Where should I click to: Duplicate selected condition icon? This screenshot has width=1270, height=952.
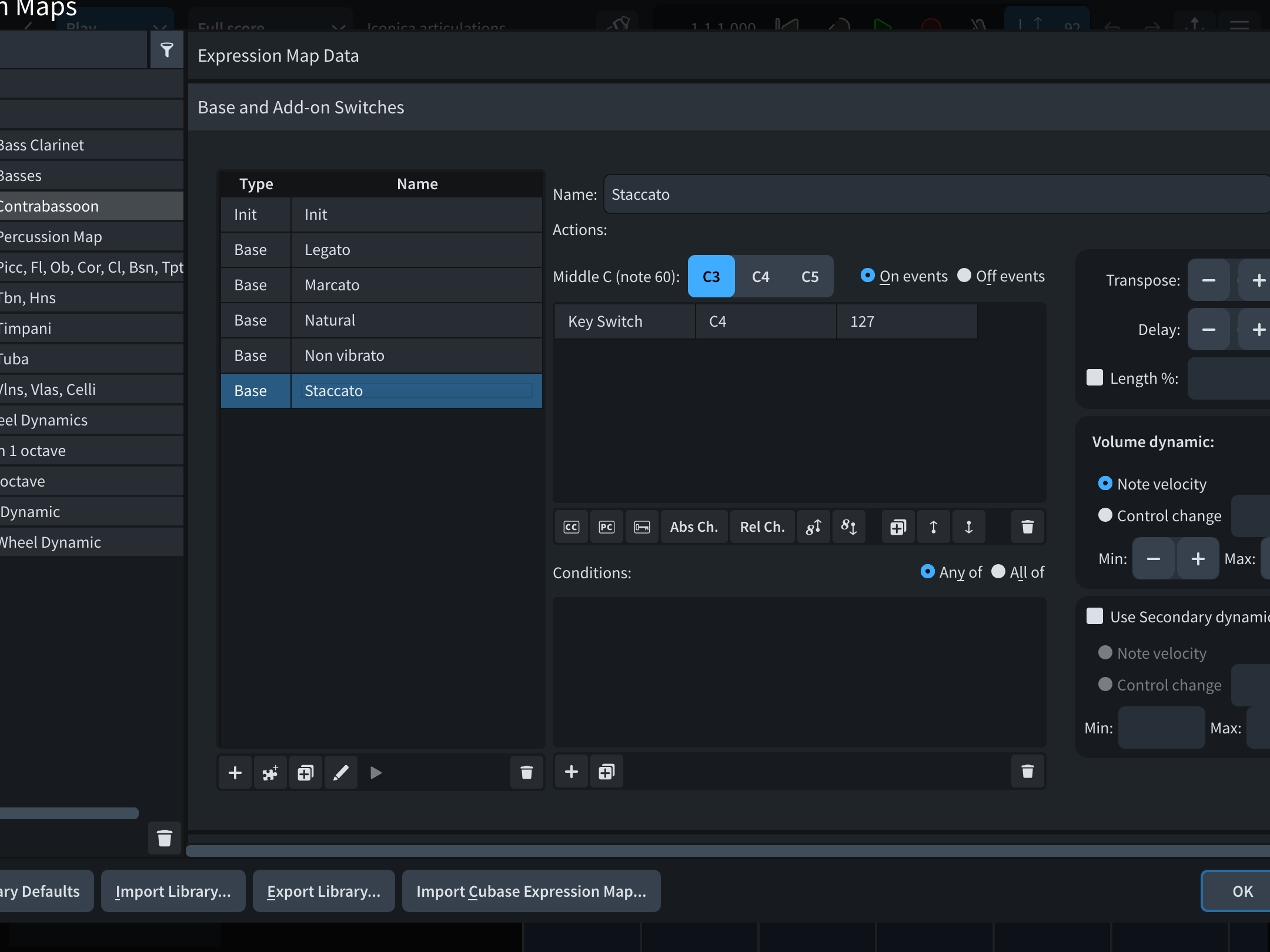point(607,772)
